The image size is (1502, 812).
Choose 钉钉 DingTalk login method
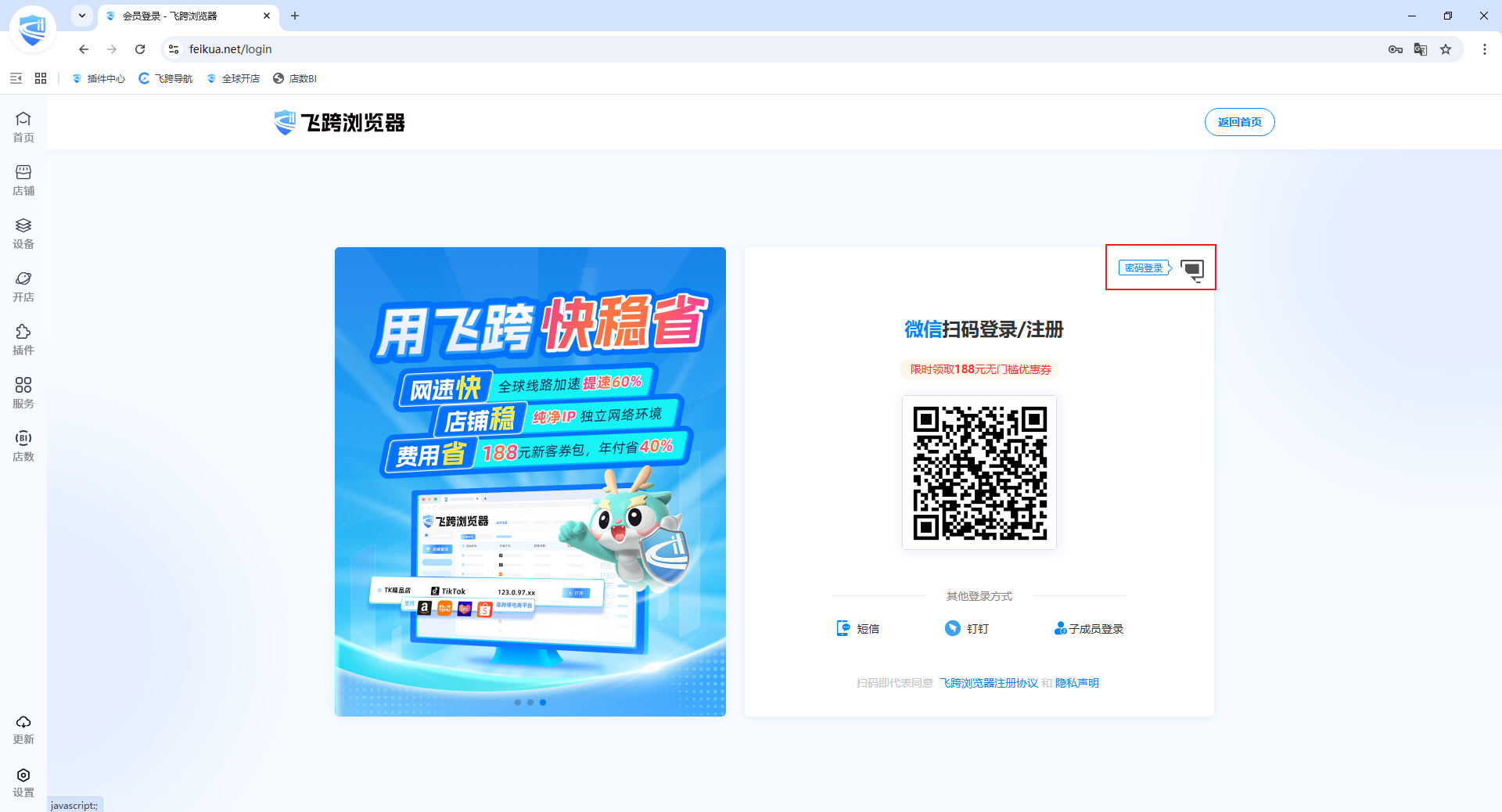[x=967, y=628]
